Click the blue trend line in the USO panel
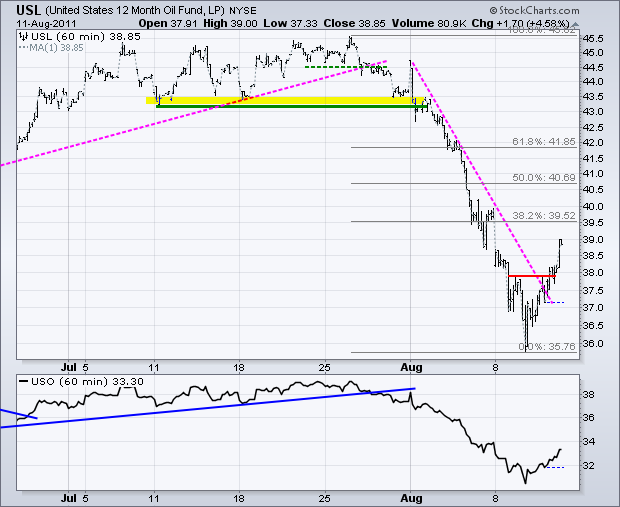This screenshot has height=507, width=620. [208, 407]
